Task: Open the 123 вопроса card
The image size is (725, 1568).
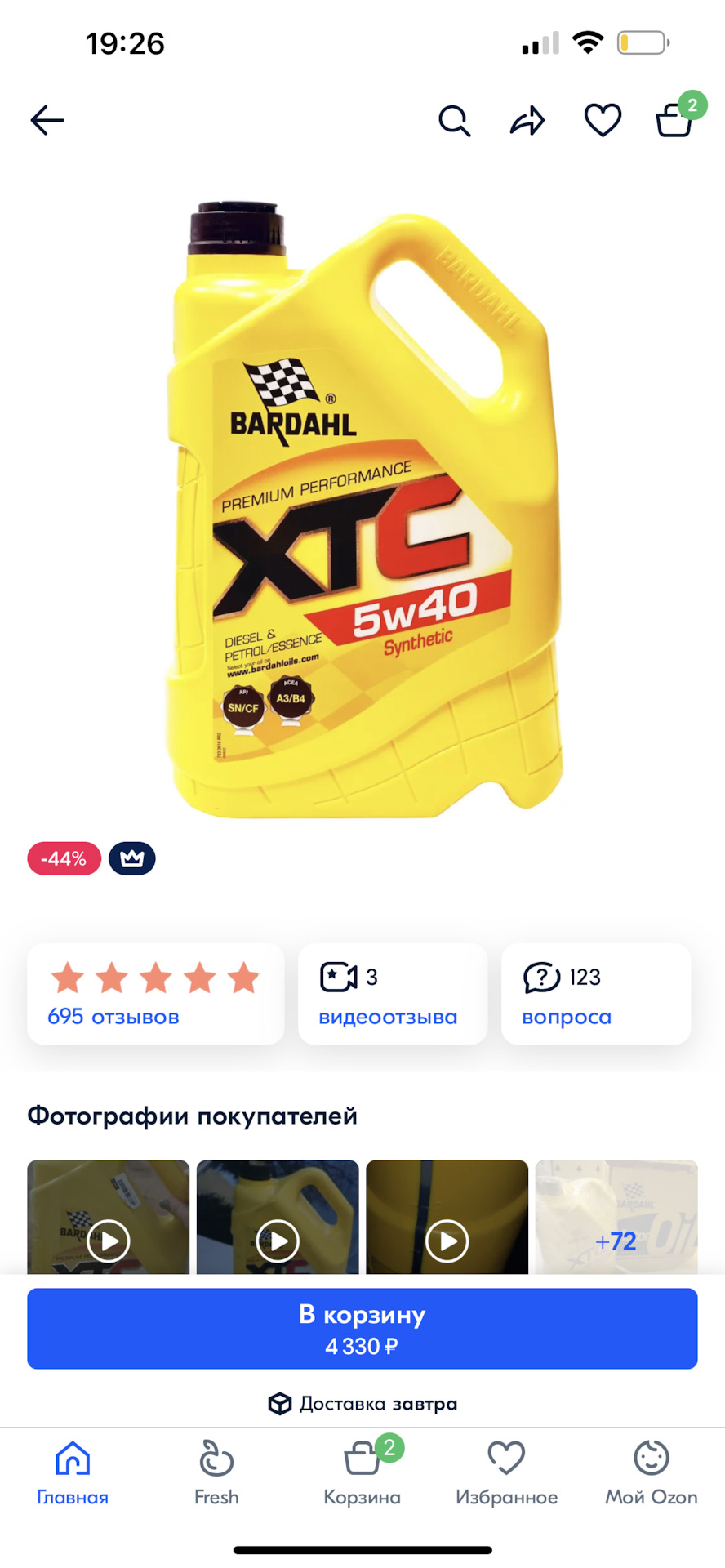Action: pos(596,994)
